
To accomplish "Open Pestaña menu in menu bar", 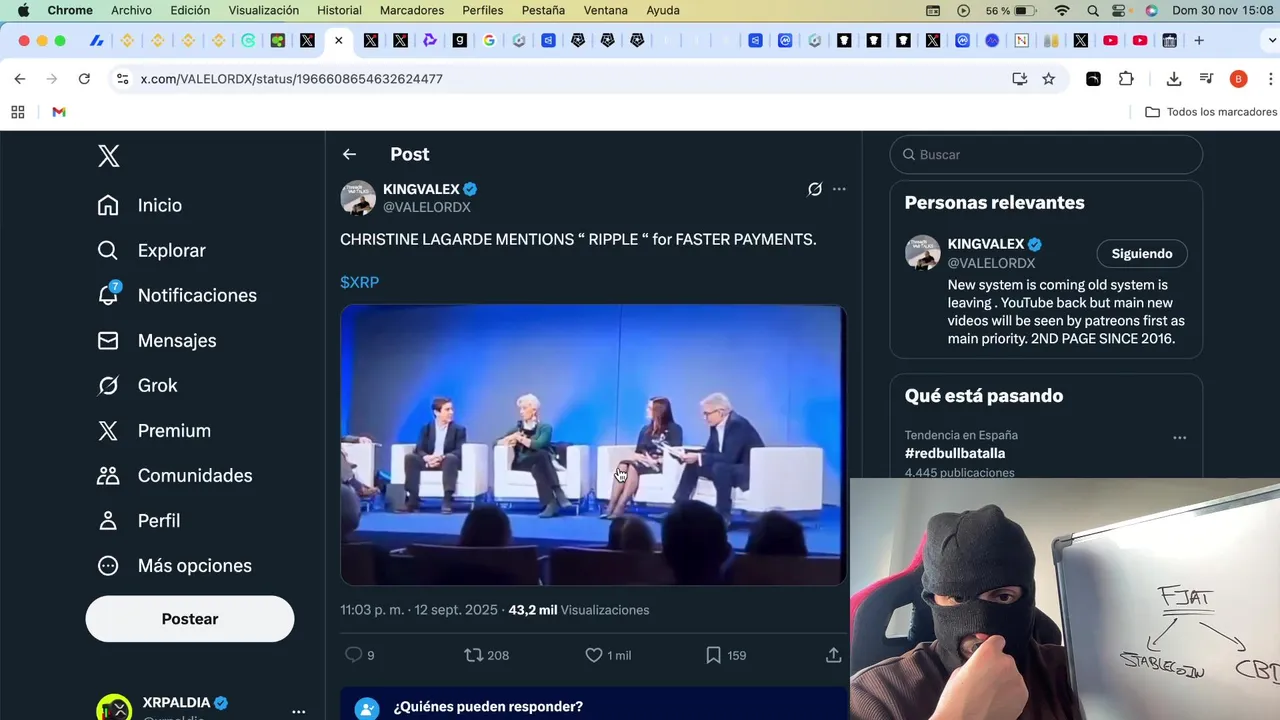I will [x=543, y=10].
